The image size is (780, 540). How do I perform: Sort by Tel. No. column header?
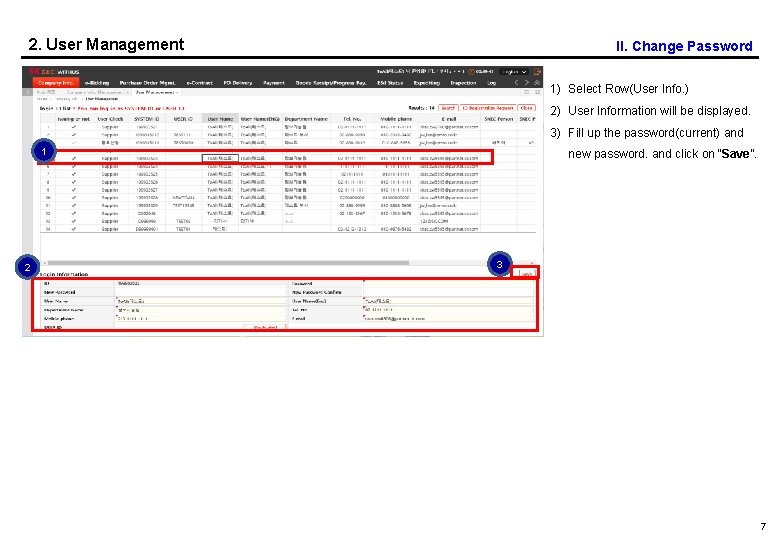[x=352, y=119]
